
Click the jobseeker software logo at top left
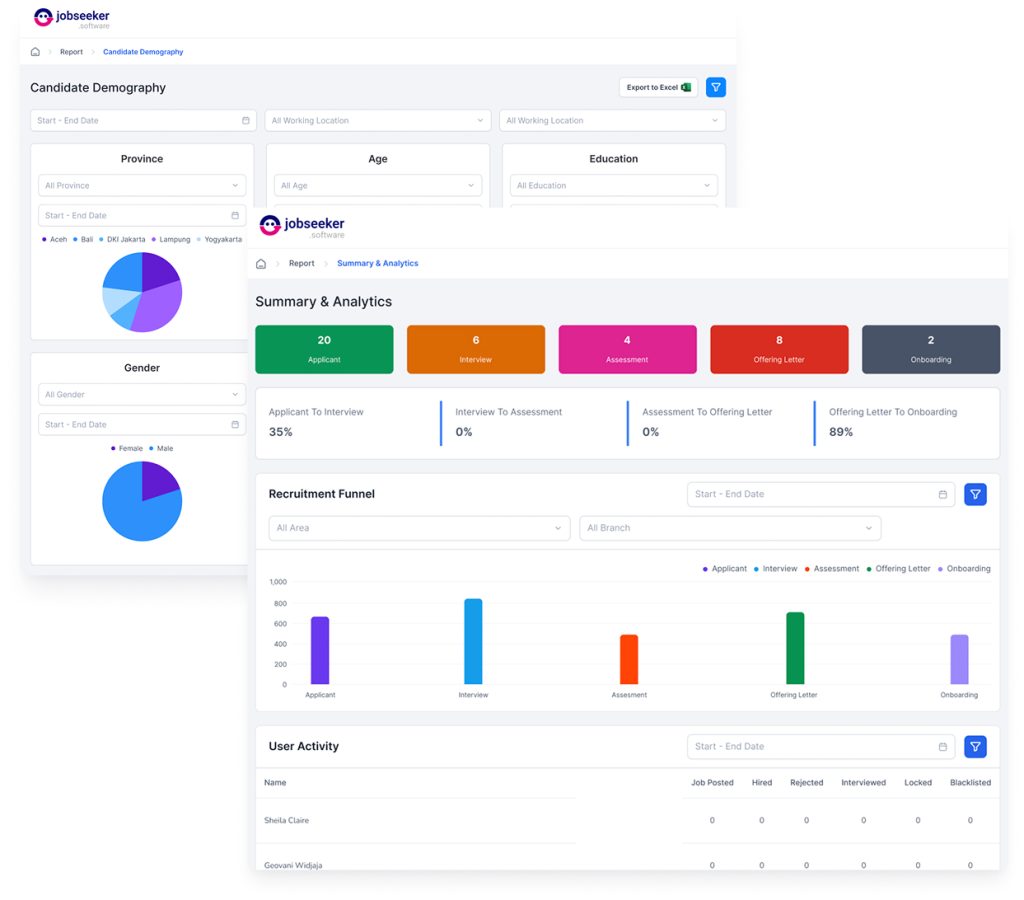(x=72, y=18)
